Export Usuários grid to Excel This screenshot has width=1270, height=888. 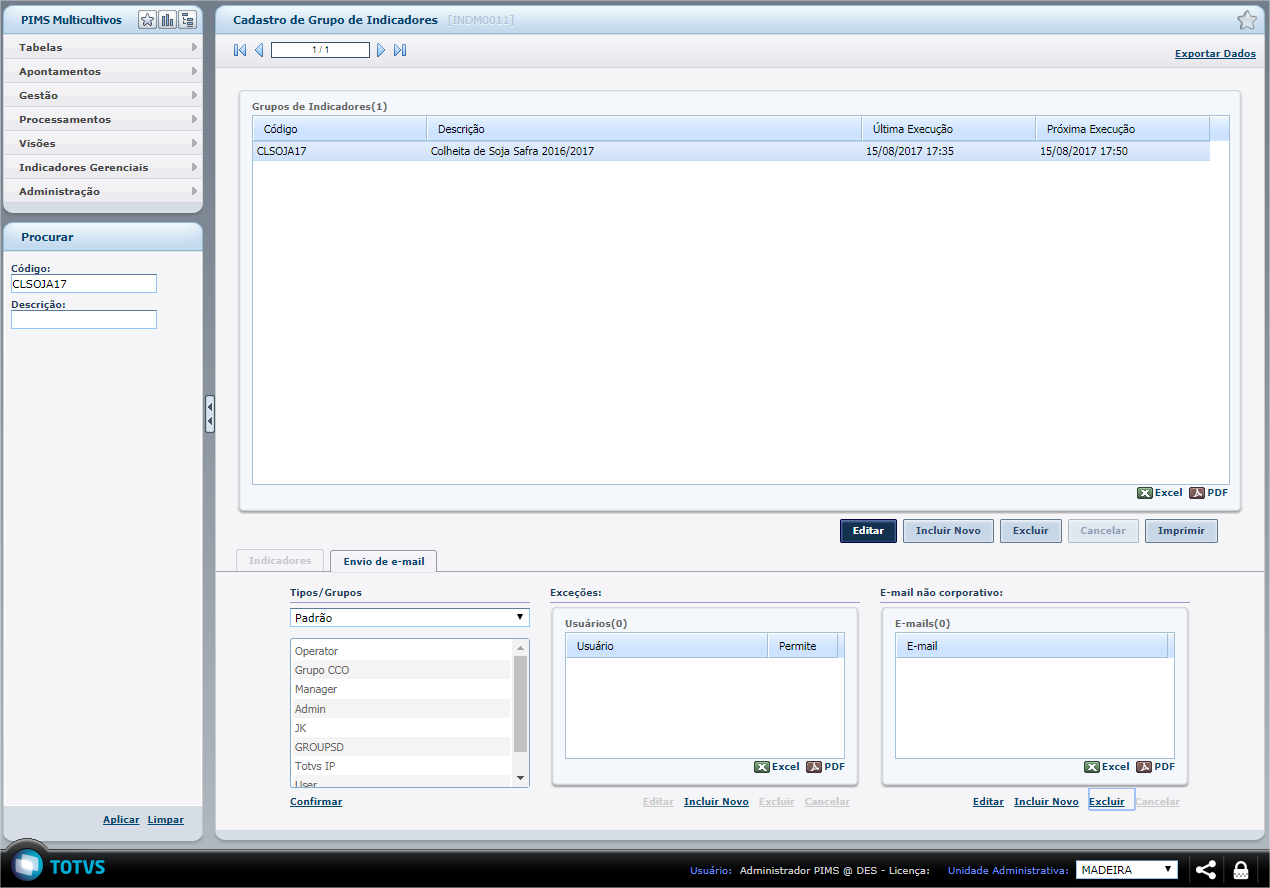[777, 767]
